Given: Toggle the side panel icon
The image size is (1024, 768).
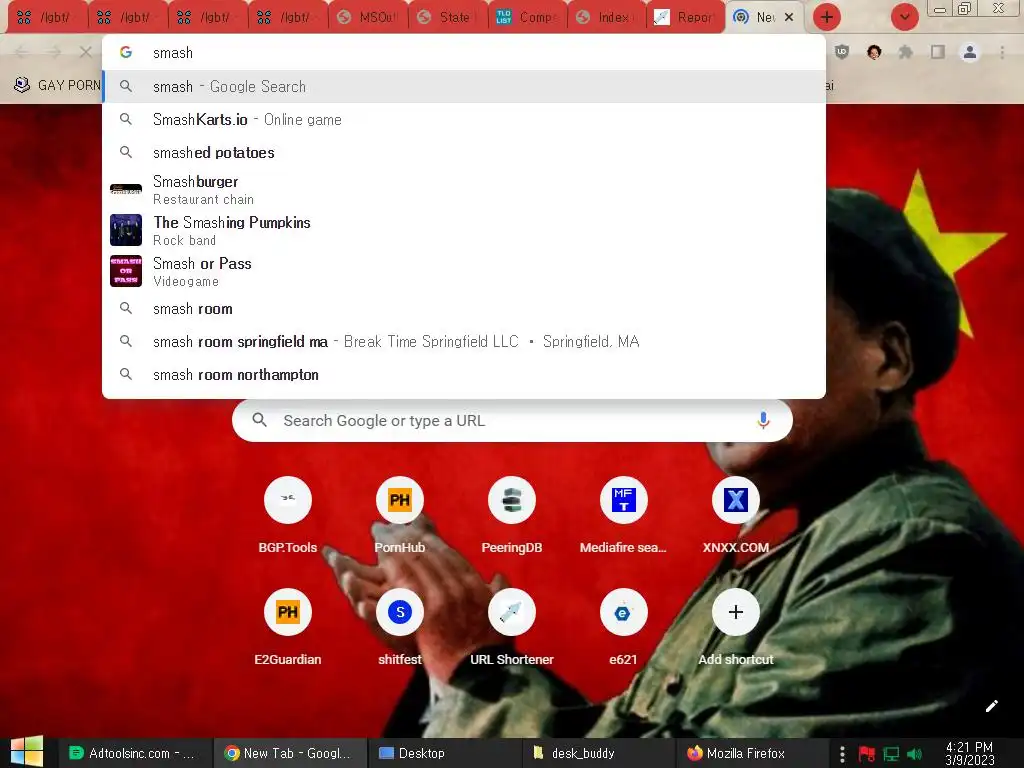Looking at the screenshot, I should [x=938, y=52].
